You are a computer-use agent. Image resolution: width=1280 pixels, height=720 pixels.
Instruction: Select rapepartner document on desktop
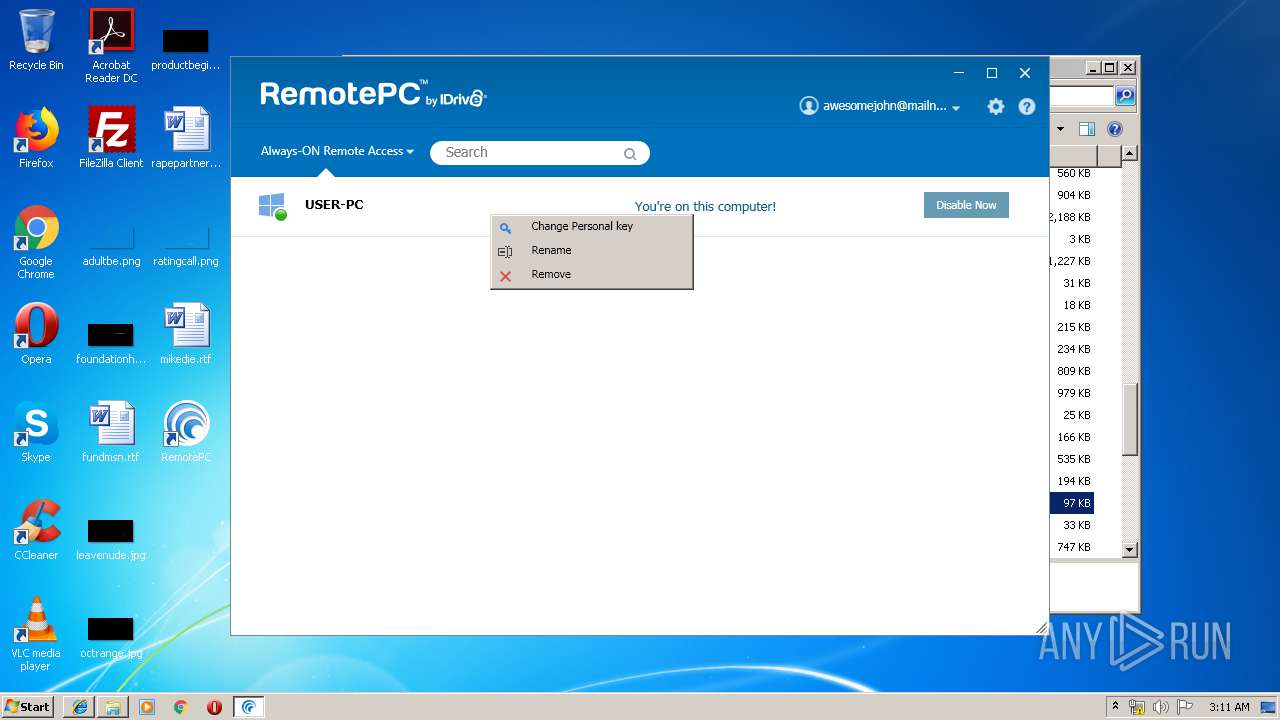pyautogui.click(x=186, y=138)
